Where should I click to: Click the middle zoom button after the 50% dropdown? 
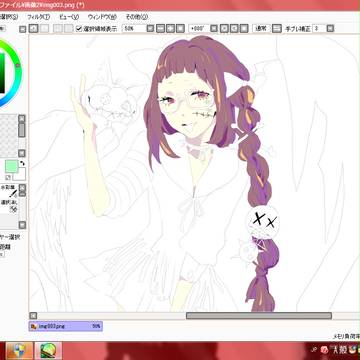[x=170, y=28]
